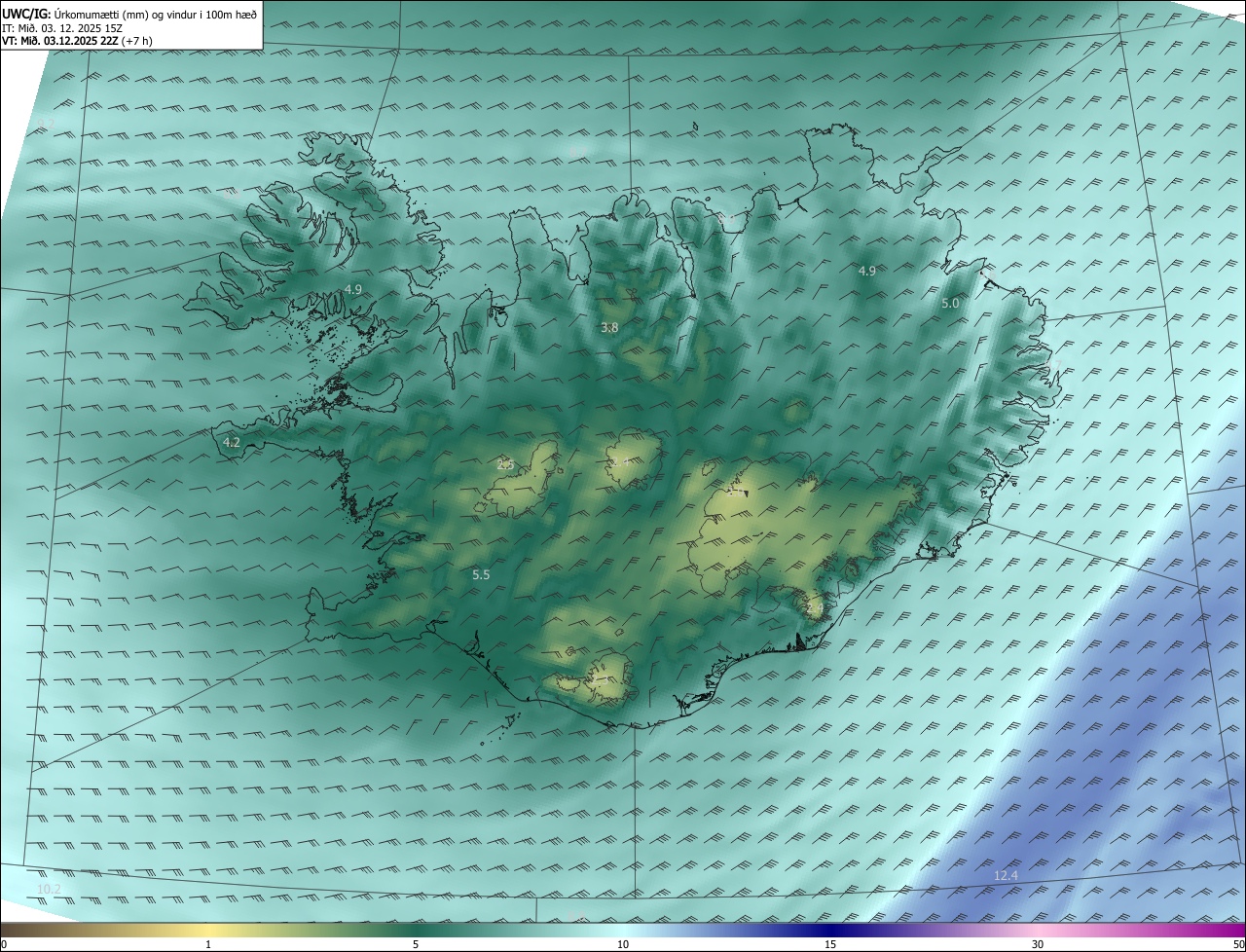Click the colorbar tick label 0
This screenshot has width=1246, height=952.
(4, 945)
